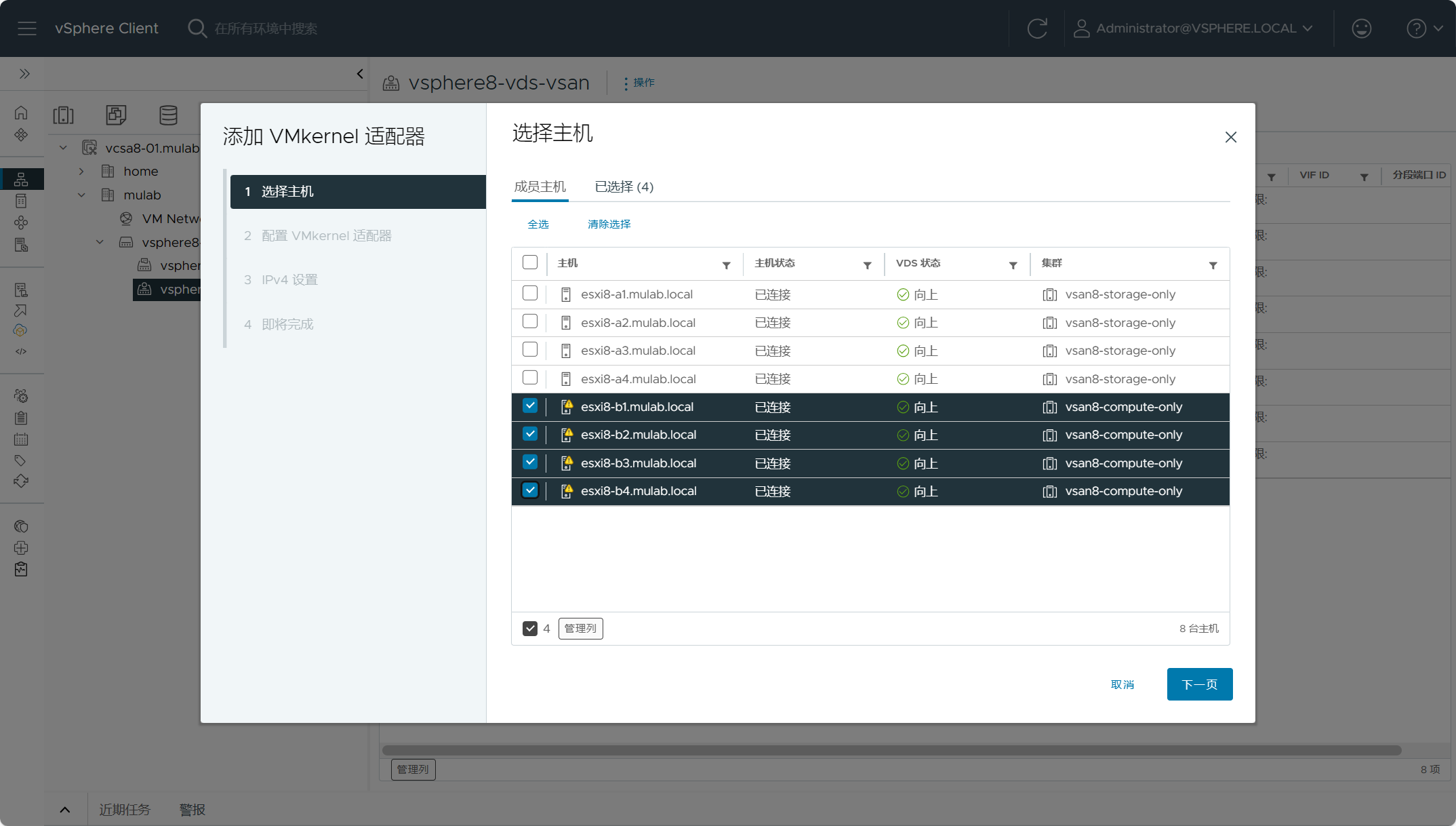Screen dimensions: 1456x826
Task: Open Workload Management sidebar icon
Action: click(x=21, y=222)
